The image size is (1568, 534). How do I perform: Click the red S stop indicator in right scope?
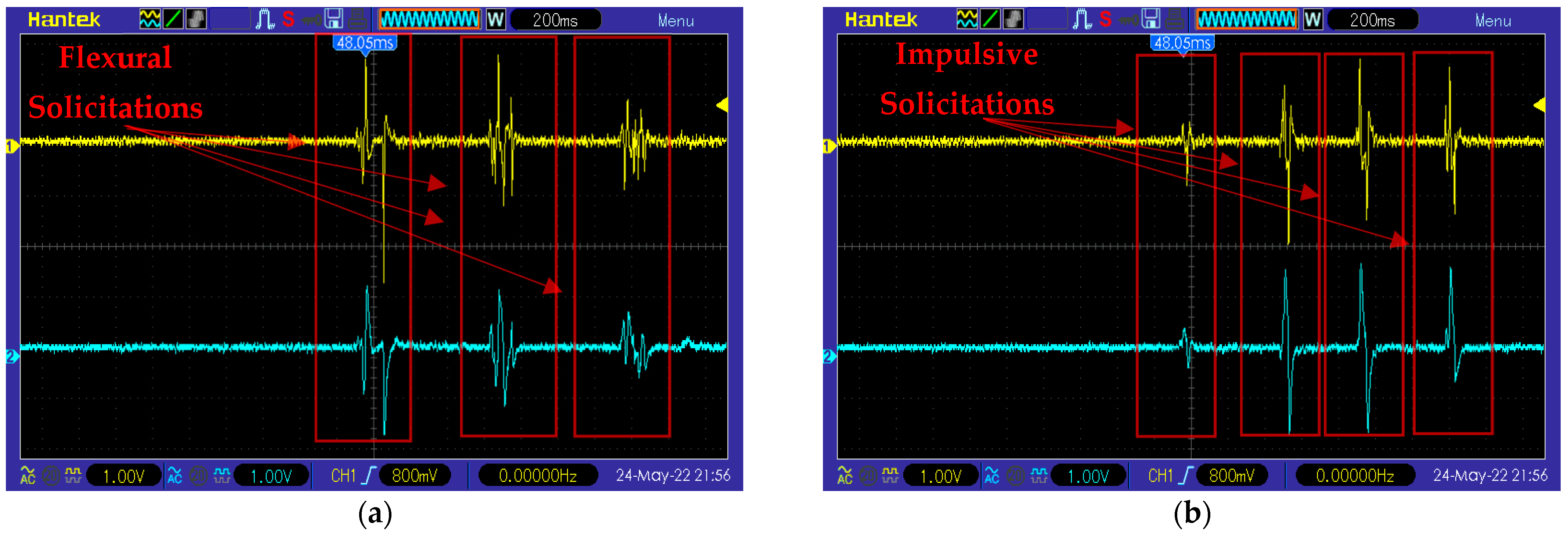(1105, 19)
